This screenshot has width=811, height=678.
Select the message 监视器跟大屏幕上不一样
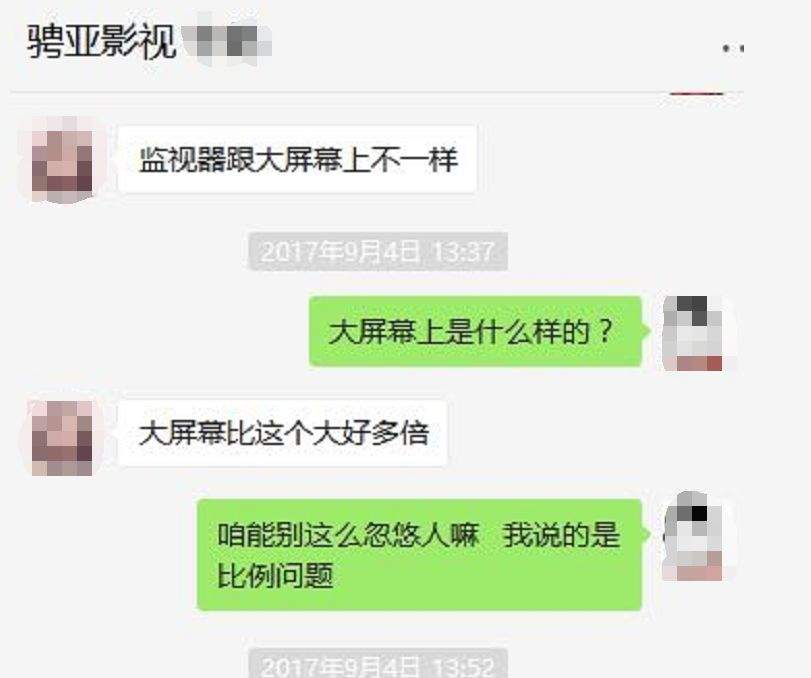[x=297, y=159]
